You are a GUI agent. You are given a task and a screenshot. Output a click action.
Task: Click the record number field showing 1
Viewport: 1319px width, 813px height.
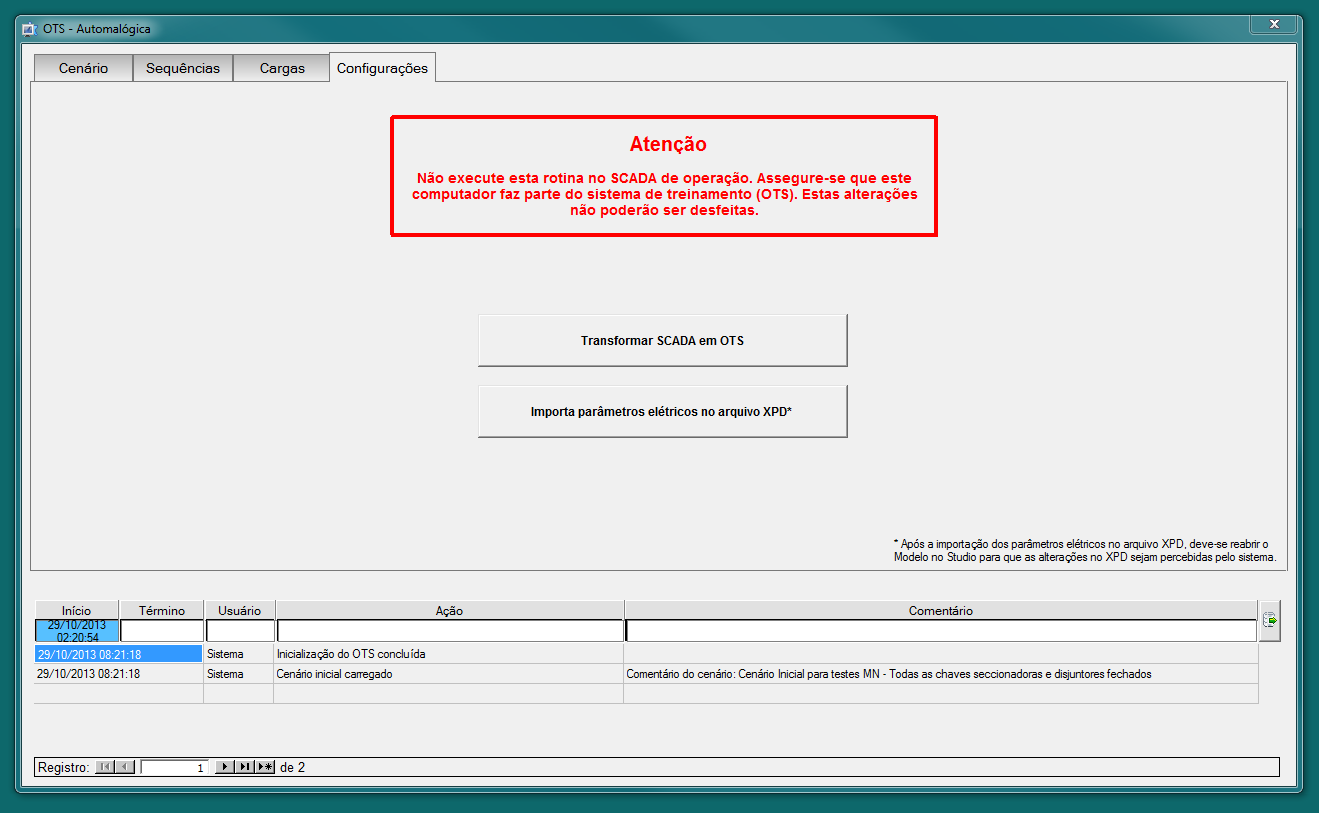pyautogui.click(x=175, y=768)
